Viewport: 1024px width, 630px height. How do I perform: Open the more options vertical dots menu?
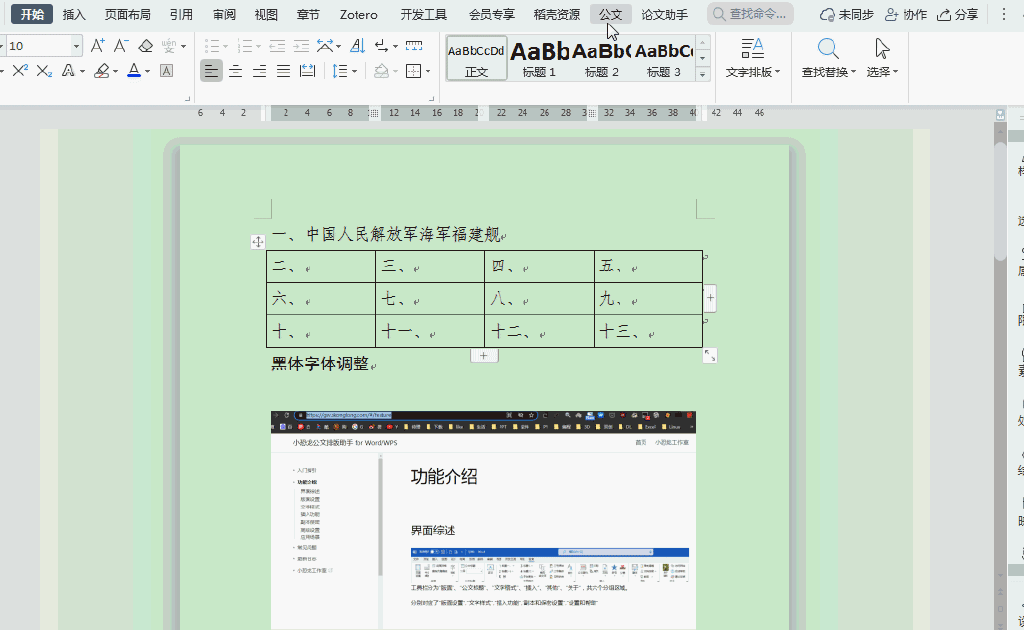tap(1004, 14)
